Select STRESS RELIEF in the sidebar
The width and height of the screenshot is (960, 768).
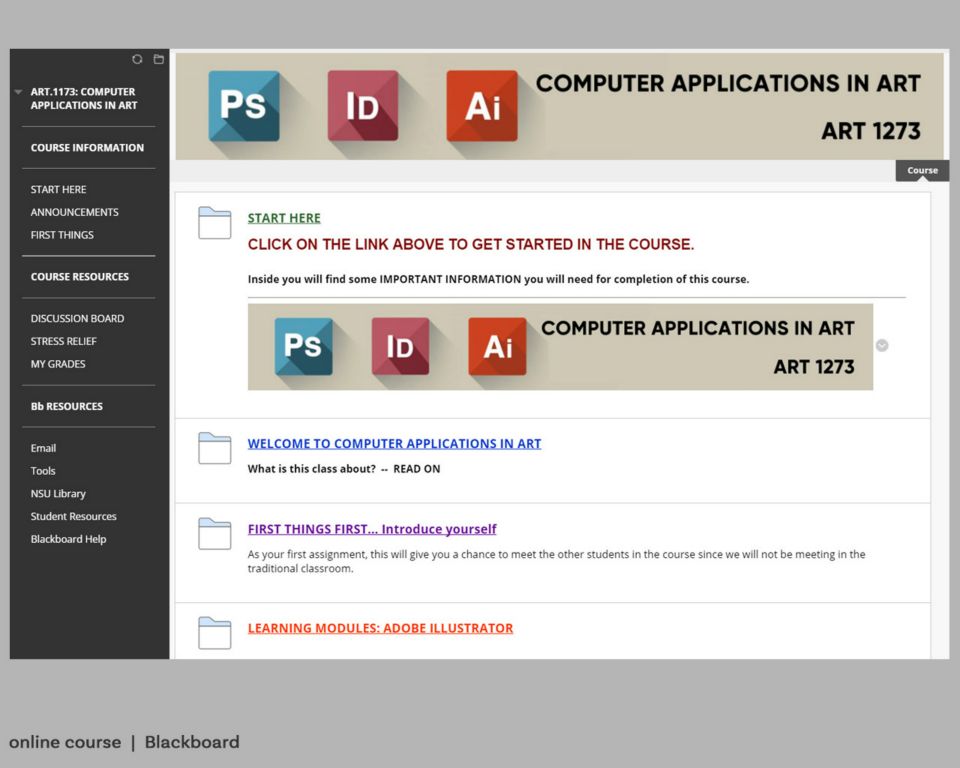64,341
